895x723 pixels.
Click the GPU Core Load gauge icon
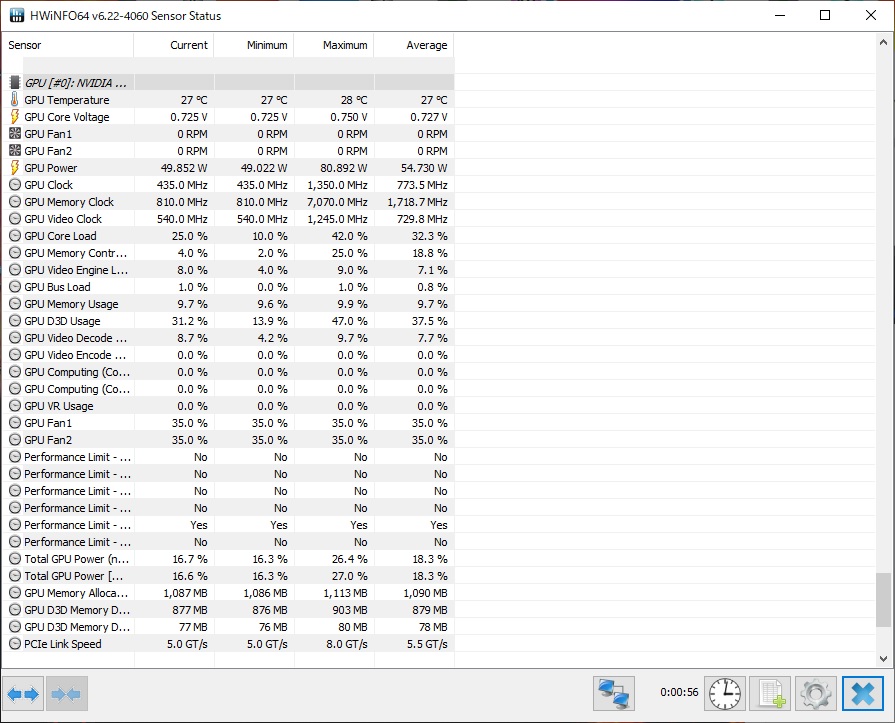pos(15,236)
